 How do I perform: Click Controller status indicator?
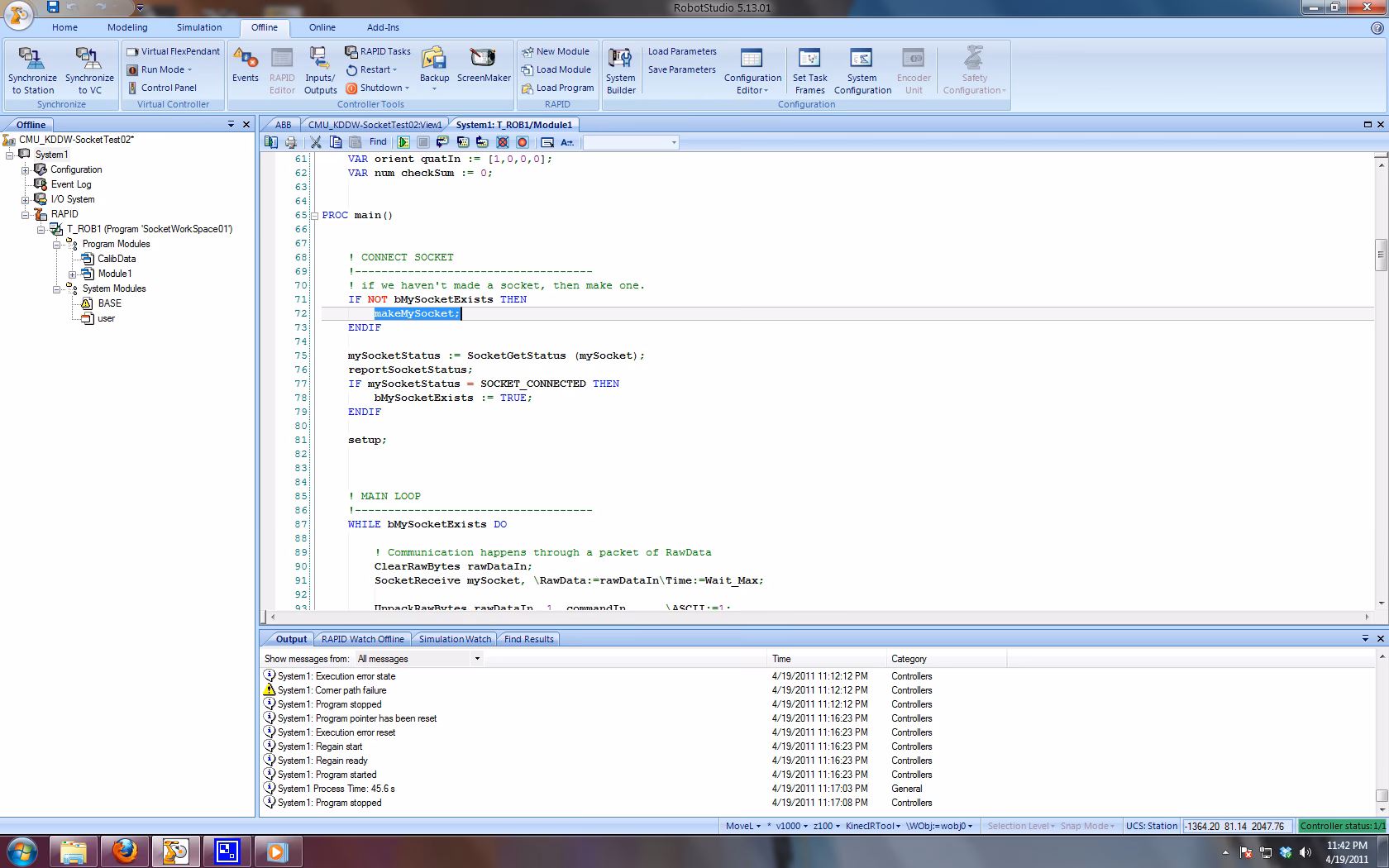(1341, 826)
